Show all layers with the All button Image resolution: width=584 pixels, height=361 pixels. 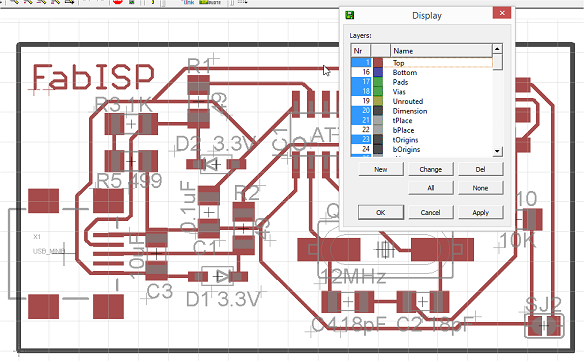431,188
